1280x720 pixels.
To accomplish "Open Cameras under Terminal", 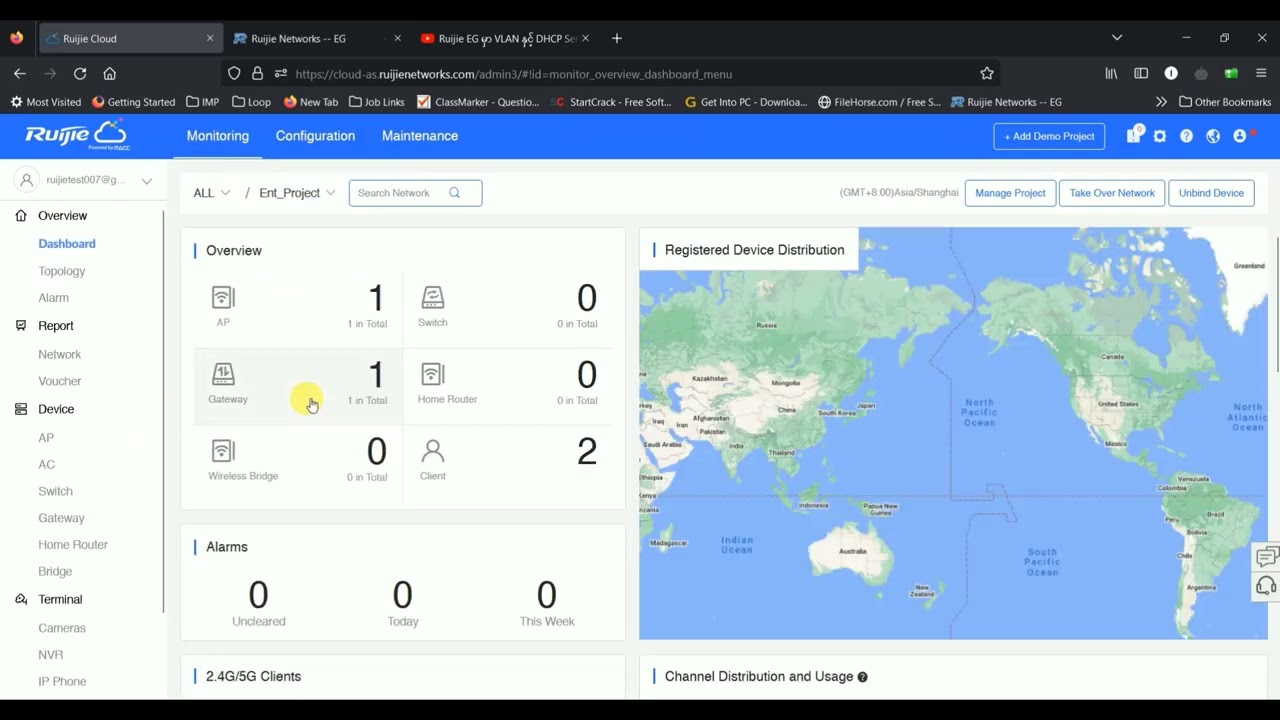I will (x=62, y=628).
